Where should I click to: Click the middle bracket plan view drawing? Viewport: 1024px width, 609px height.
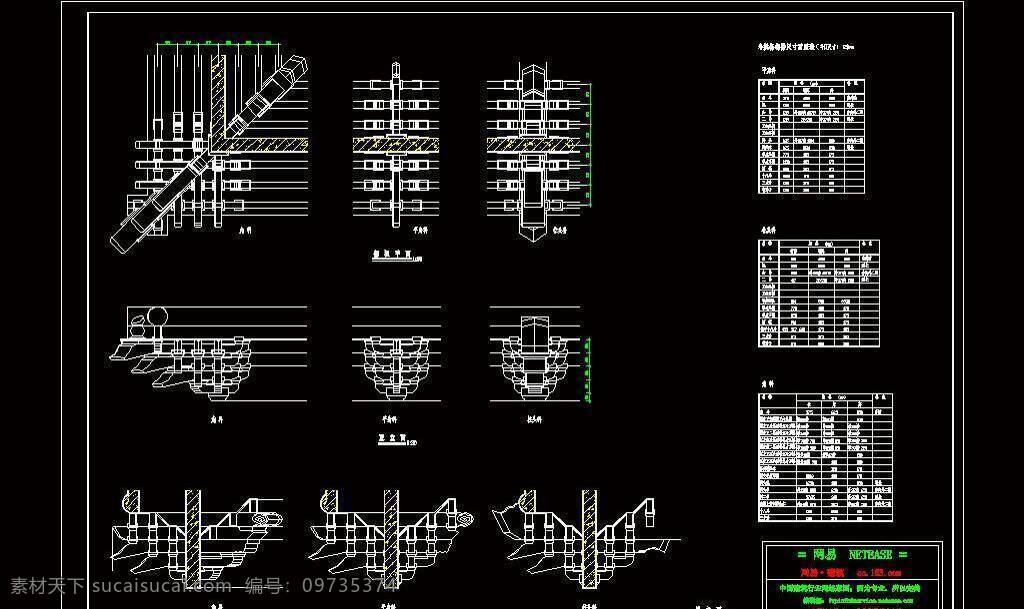point(396,145)
